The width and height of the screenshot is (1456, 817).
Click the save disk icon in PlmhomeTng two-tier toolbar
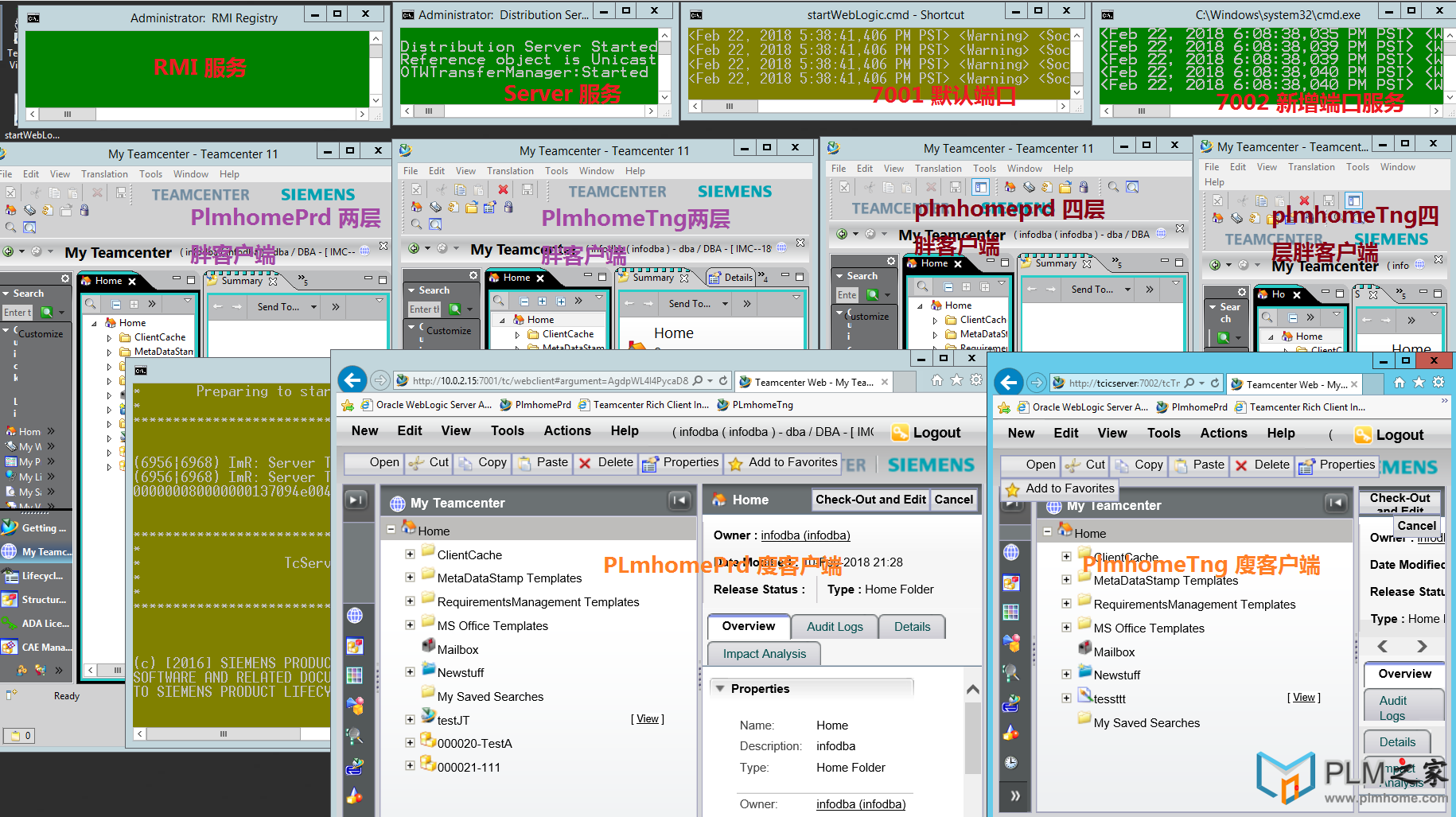tap(527, 189)
